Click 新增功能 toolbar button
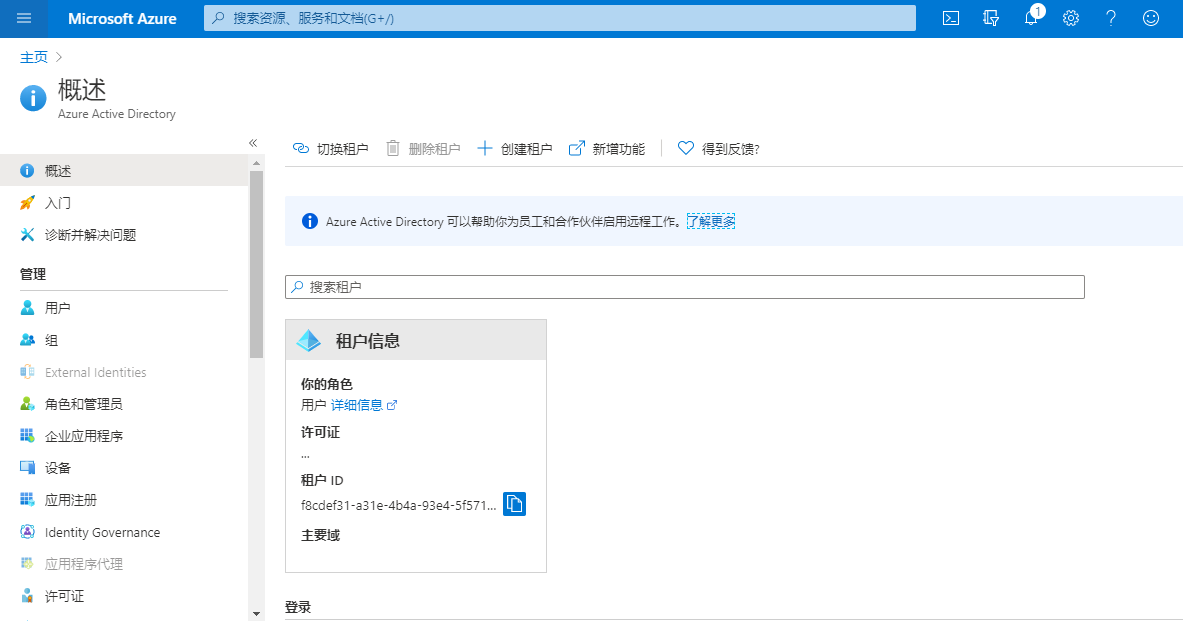 [x=607, y=149]
